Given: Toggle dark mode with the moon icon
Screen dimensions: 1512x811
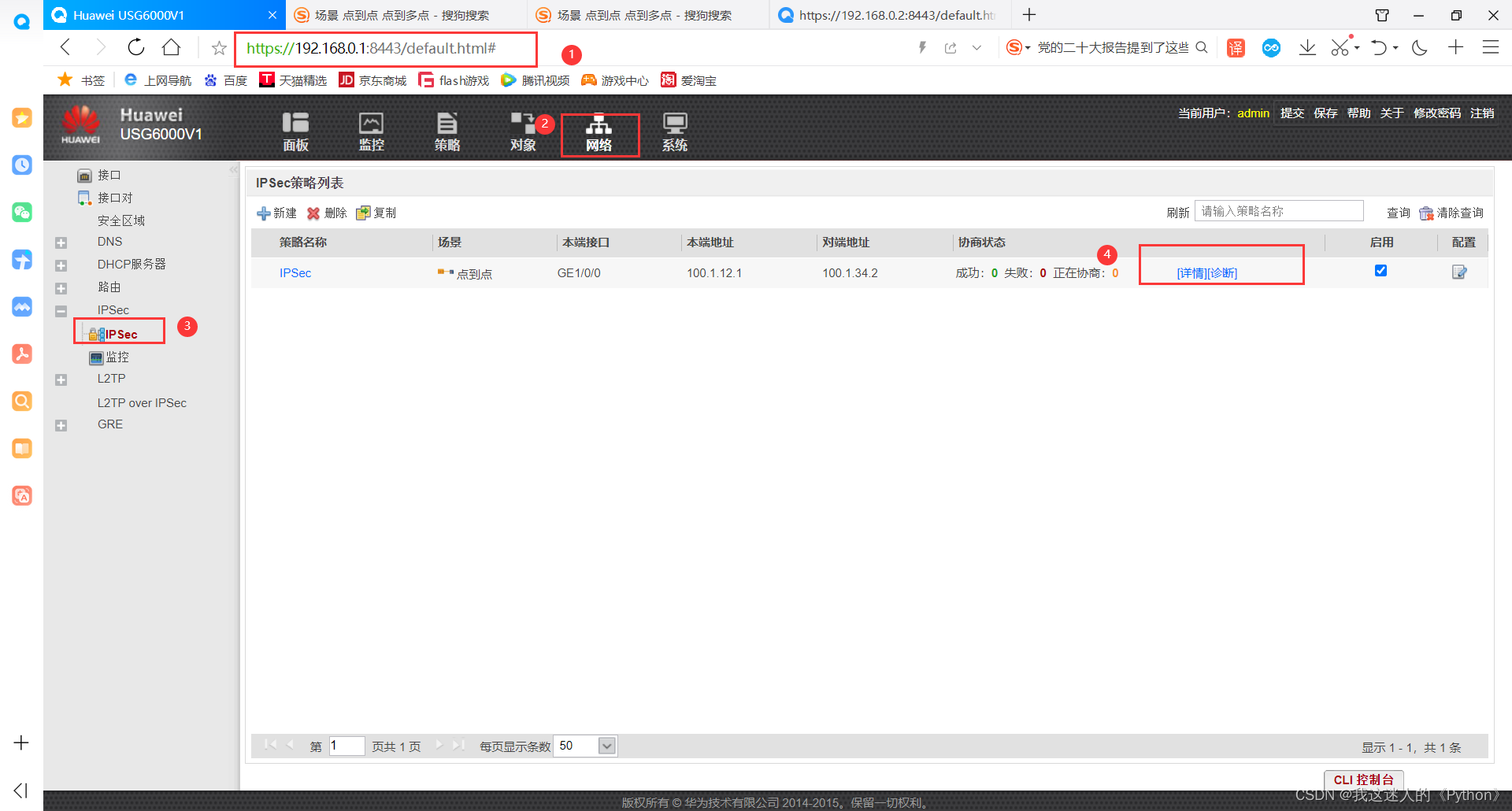Looking at the screenshot, I should (x=1420, y=47).
